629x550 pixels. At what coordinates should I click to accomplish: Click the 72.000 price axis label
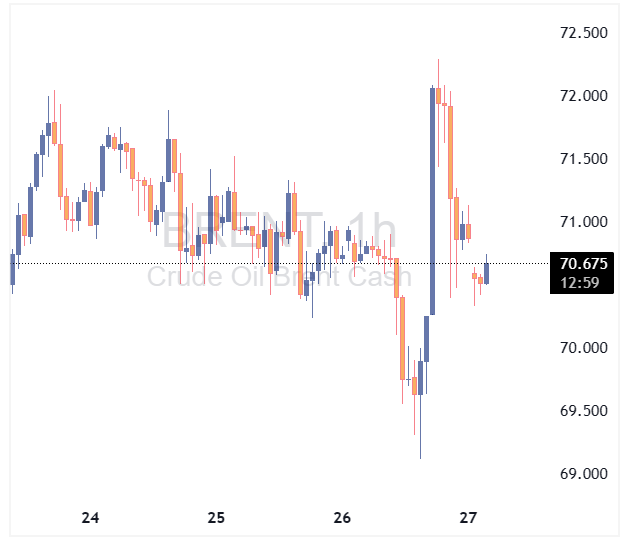583,96
